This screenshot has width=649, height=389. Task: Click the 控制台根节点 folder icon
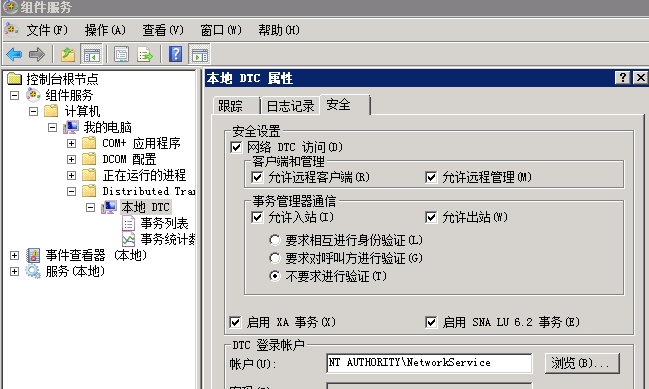point(14,78)
